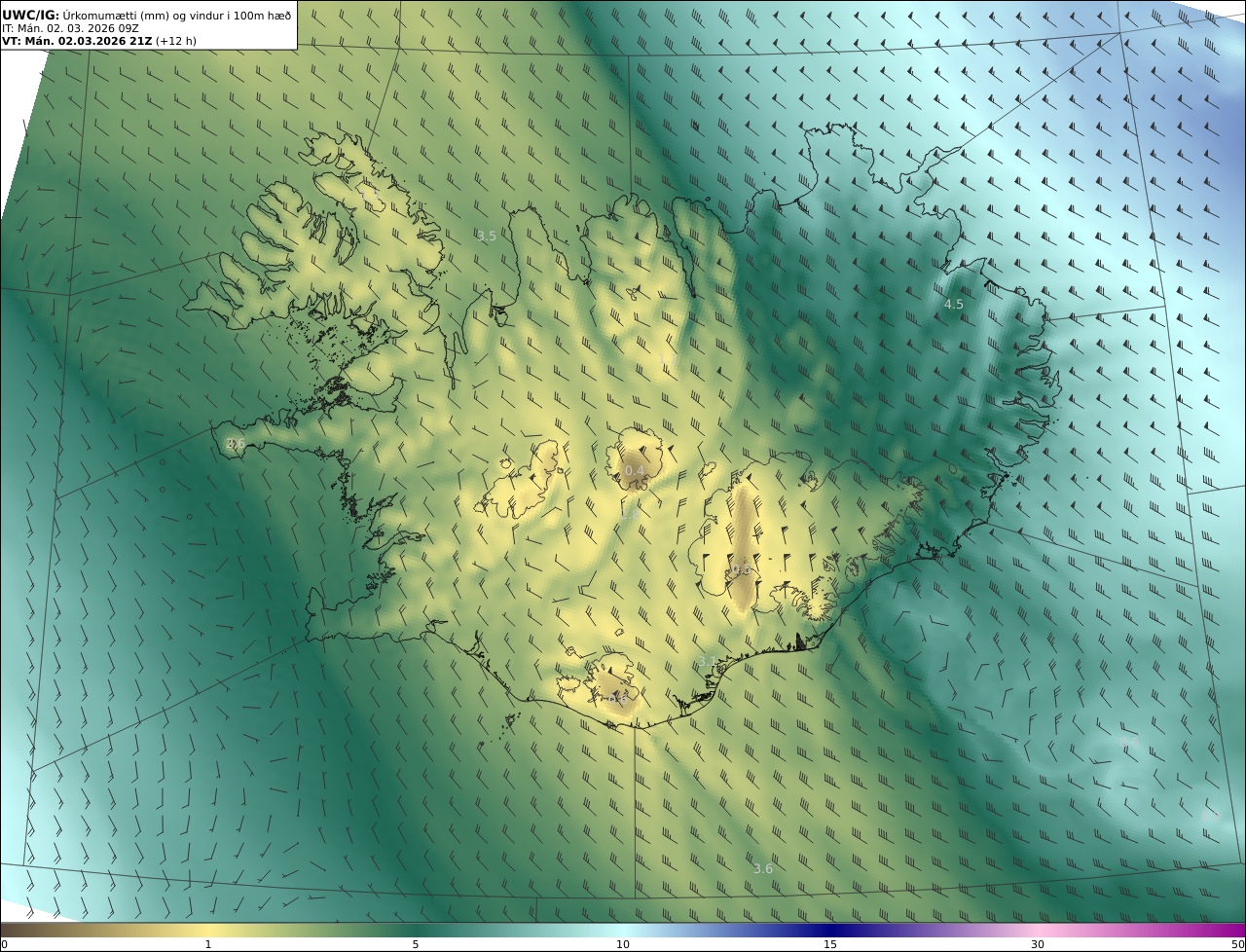Click colorbar tick label '0'
The image size is (1246, 952).
click(4, 944)
